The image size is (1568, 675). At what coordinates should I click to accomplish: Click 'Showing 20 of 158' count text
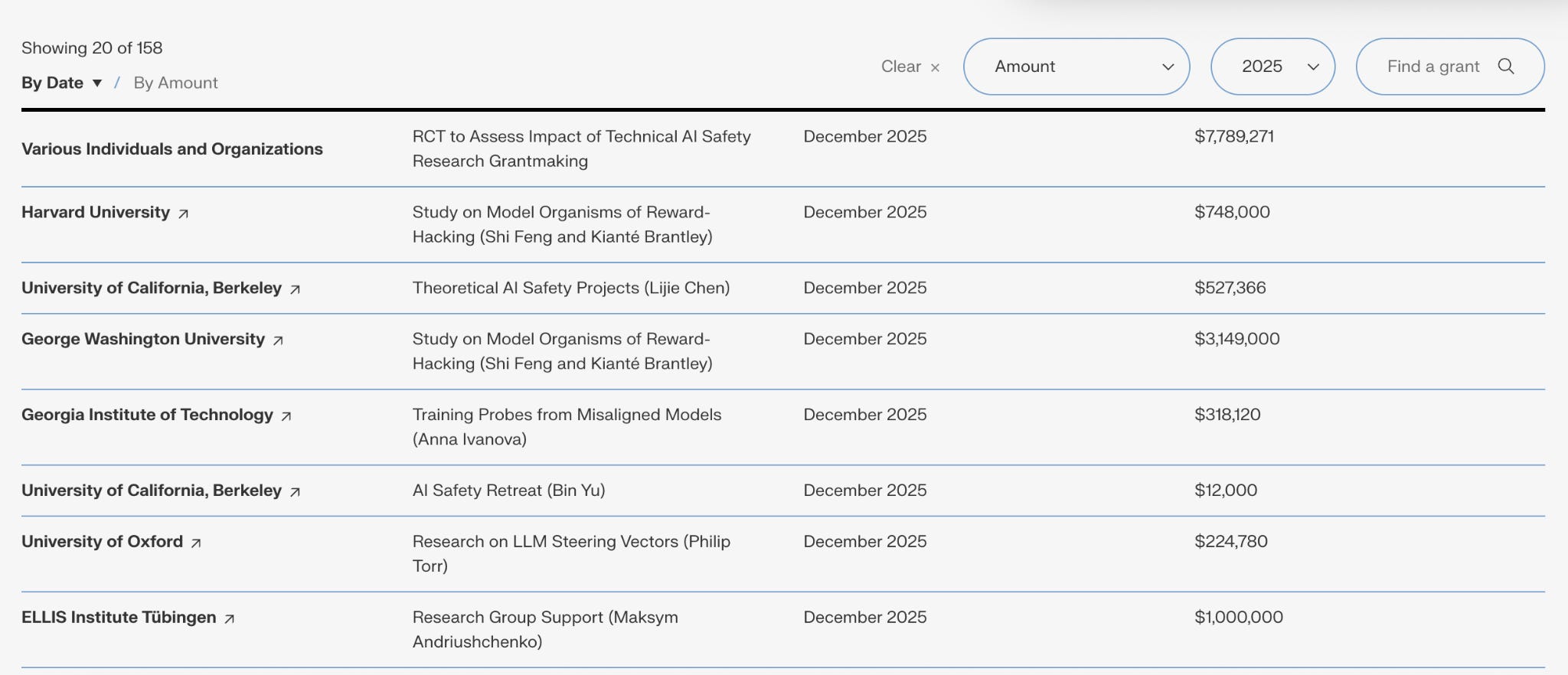(x=92, y=47)
